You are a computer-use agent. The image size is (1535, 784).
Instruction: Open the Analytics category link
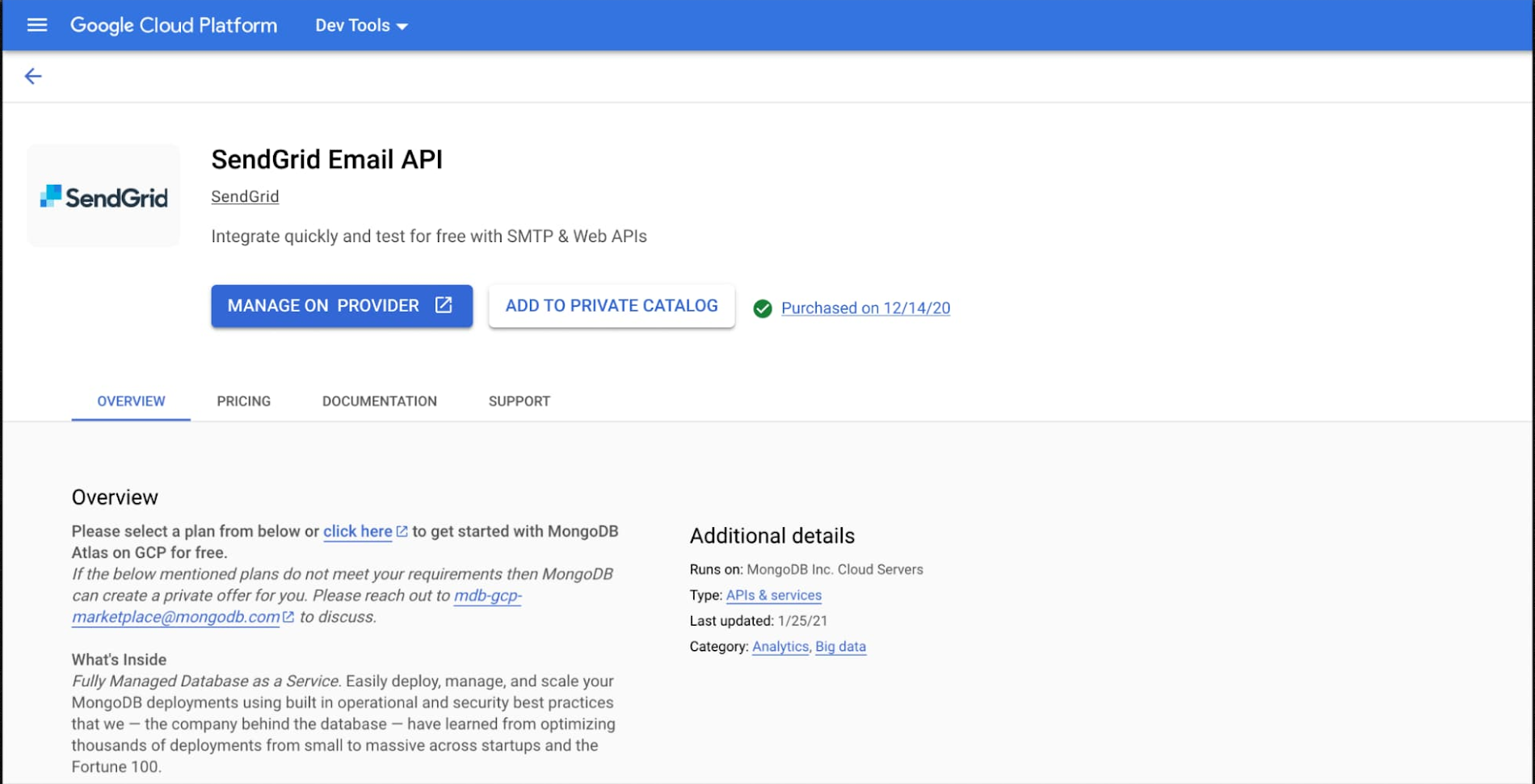pos(780,647)
